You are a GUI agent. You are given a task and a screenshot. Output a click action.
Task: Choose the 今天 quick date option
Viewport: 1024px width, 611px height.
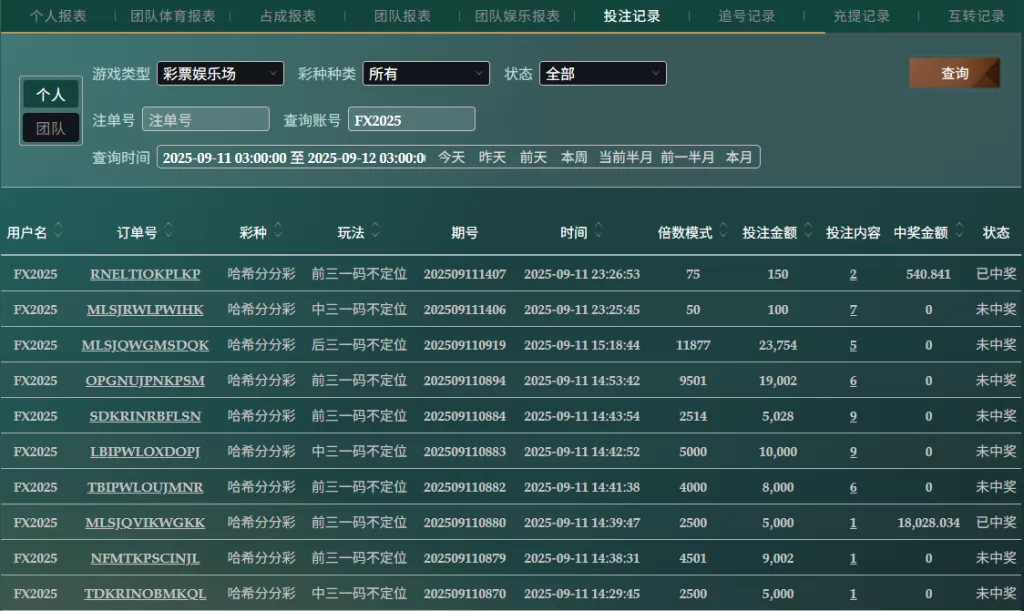(x=452, y=157)
